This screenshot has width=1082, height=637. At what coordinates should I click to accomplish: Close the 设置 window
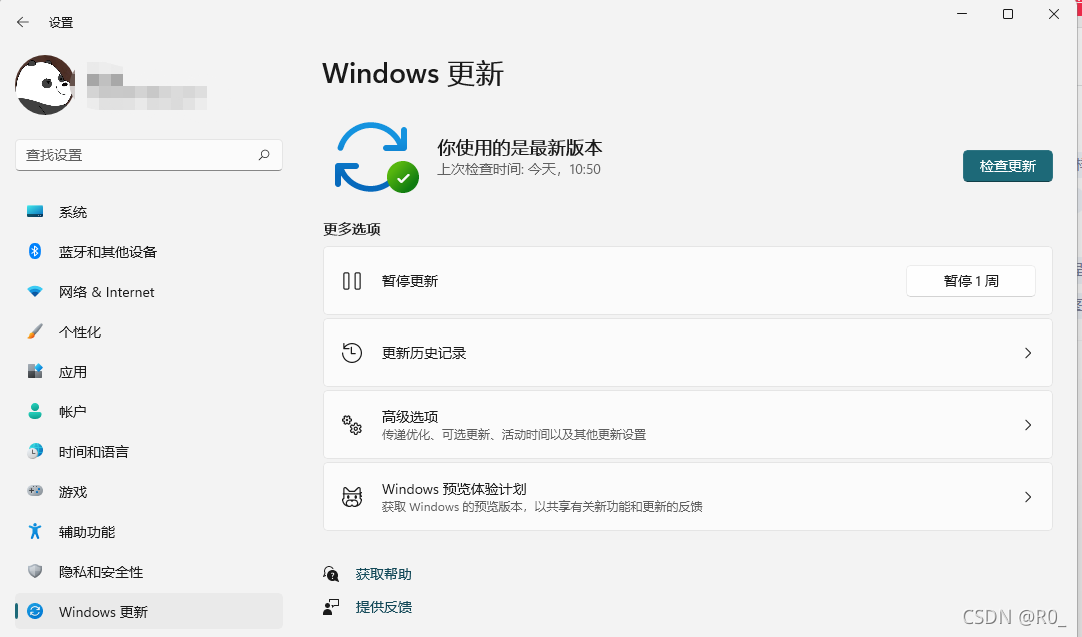[1053, 14]
